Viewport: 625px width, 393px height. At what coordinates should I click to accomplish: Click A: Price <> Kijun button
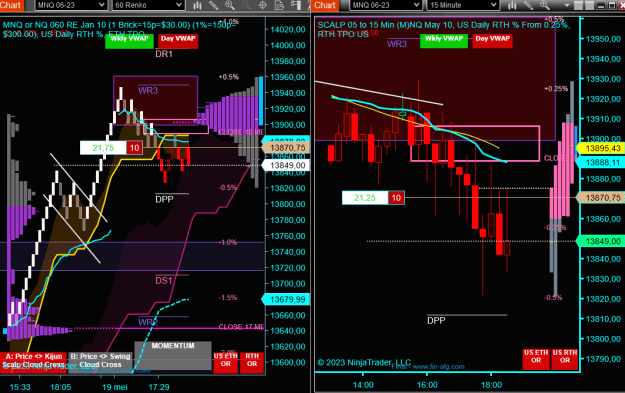[33, 362]
